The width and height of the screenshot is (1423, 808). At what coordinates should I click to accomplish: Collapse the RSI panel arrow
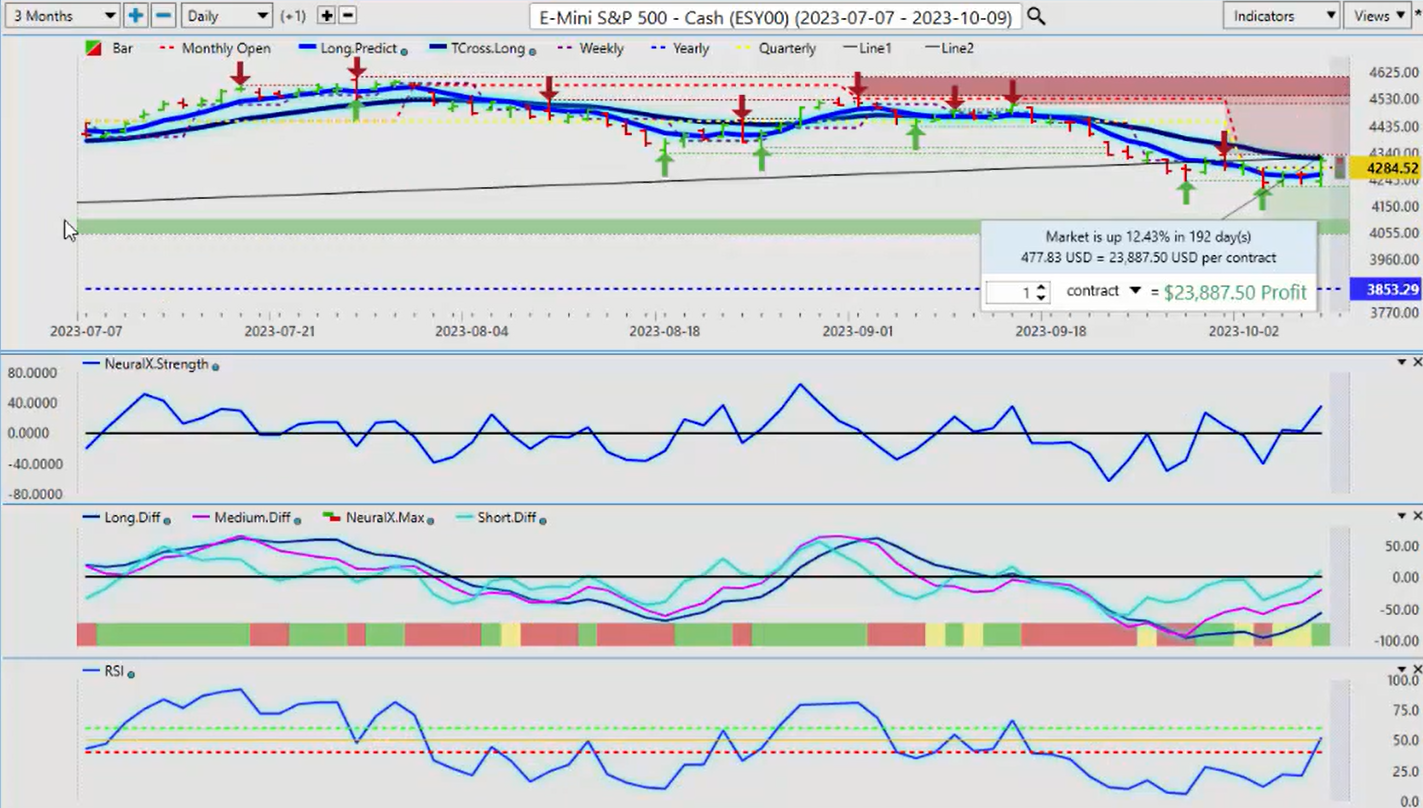[x=1402, y=669]
